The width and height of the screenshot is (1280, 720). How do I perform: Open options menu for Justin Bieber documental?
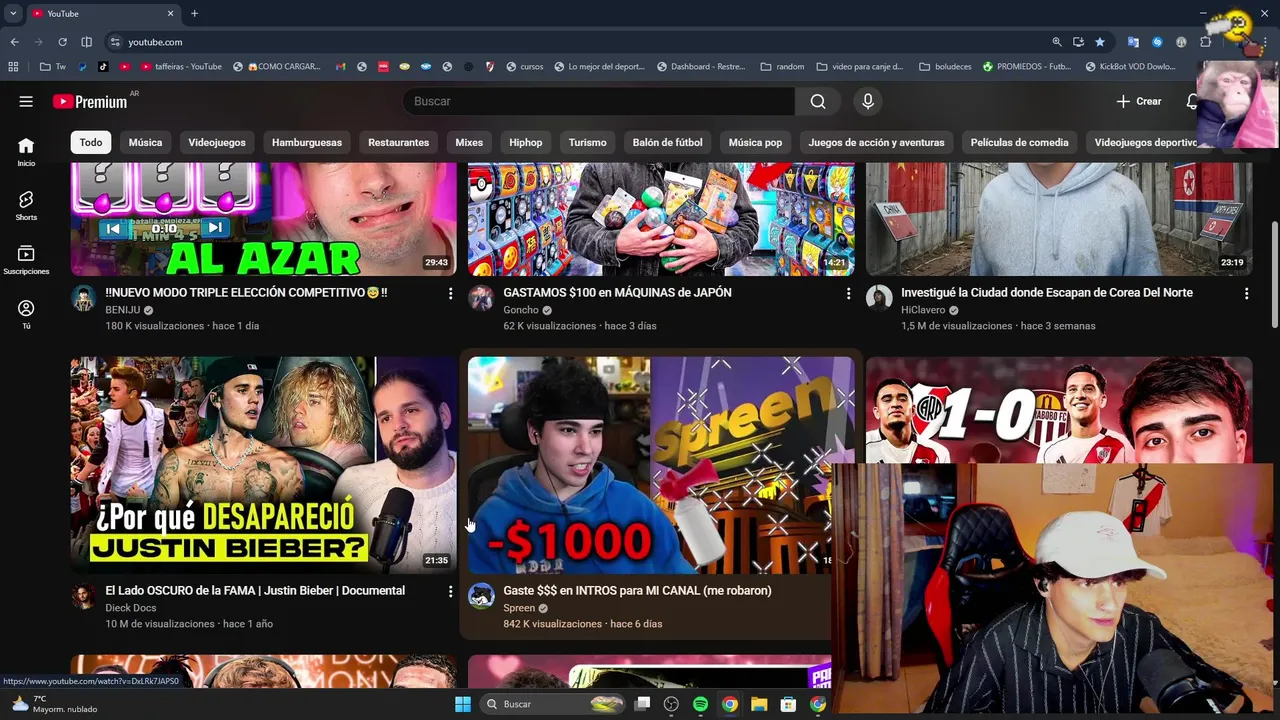click(450, 591)
